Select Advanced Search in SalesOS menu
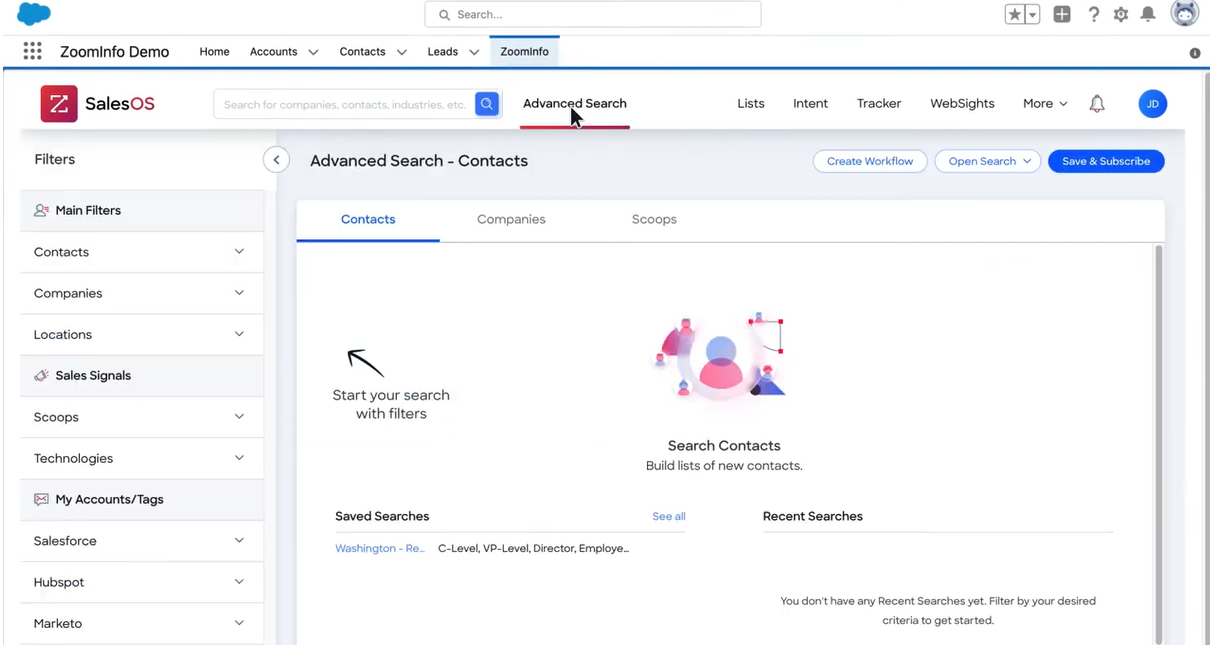The width and height of the screenshot is (1210, 645). pyautogui.click(x=575, y=104)
